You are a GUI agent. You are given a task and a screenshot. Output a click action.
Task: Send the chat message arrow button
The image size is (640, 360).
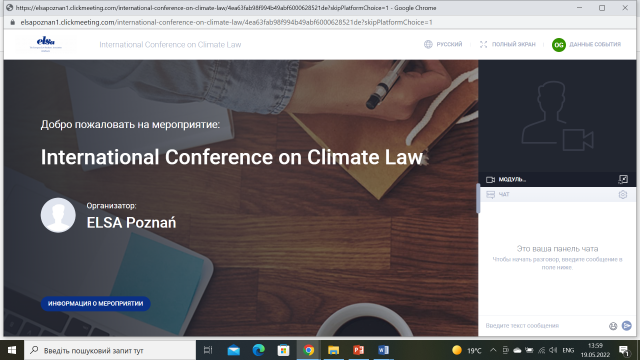pyautogui.click(x=627, y=325)
